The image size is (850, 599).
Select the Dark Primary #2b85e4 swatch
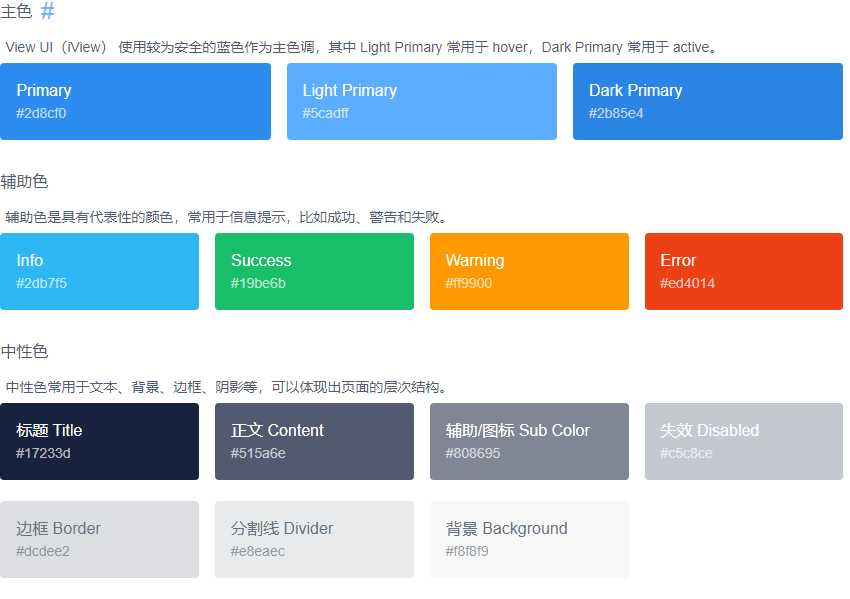(x=708, y=101)
